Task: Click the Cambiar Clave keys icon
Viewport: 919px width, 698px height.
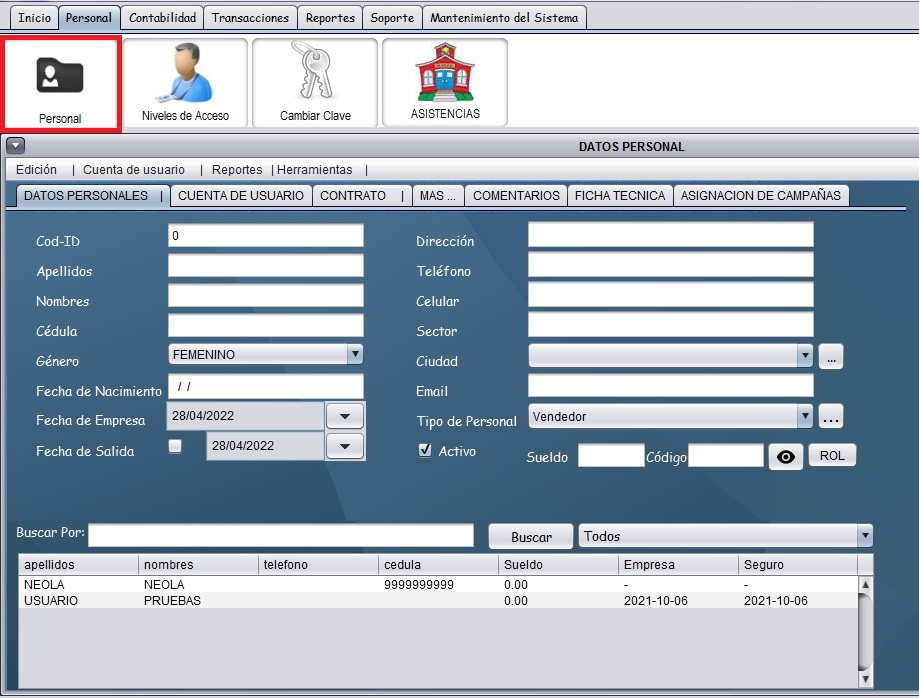Action: tap(315, 72)
